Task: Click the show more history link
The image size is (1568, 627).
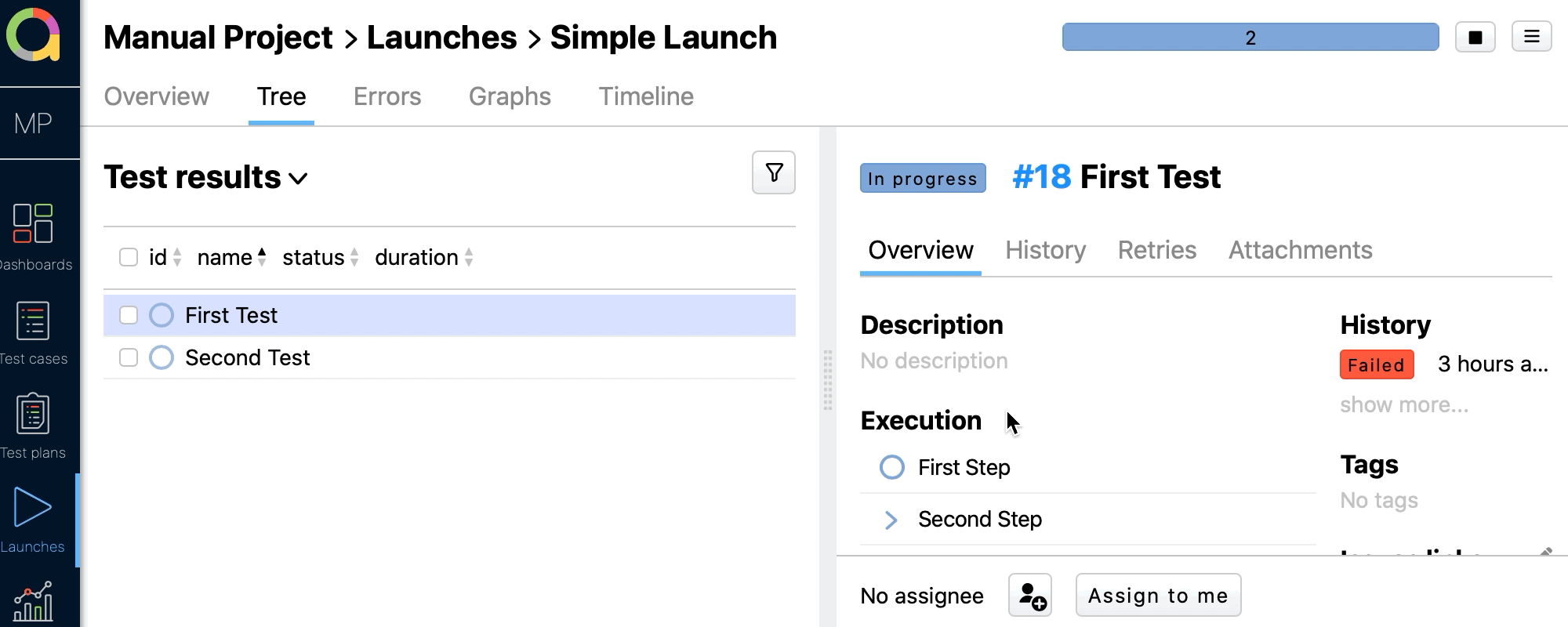Action: point(1404,404)
